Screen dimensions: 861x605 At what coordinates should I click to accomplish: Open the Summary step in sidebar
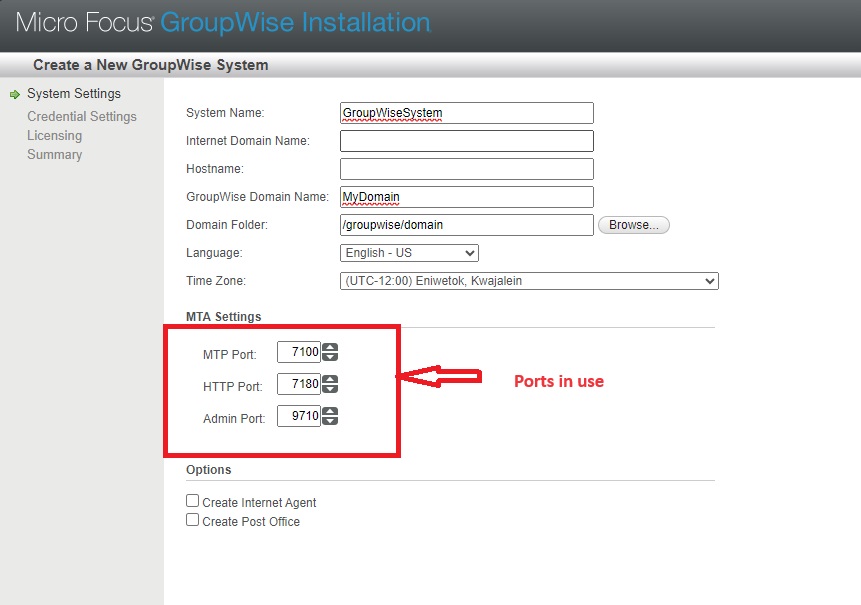[55, 155]
